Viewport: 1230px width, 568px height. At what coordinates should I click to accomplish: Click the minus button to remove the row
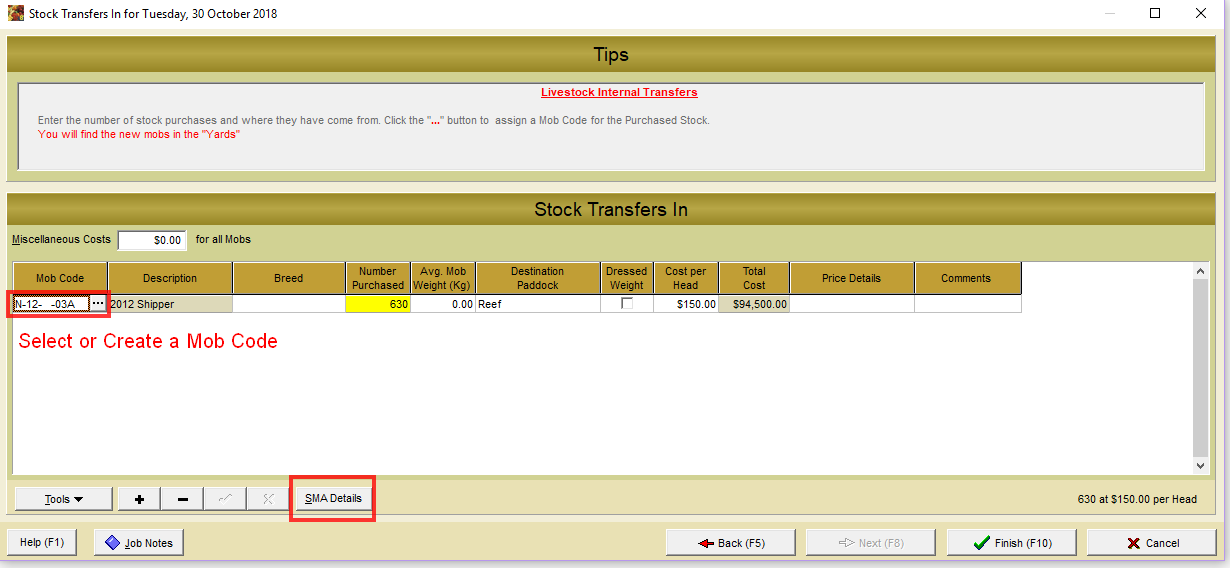pos(182,499)
